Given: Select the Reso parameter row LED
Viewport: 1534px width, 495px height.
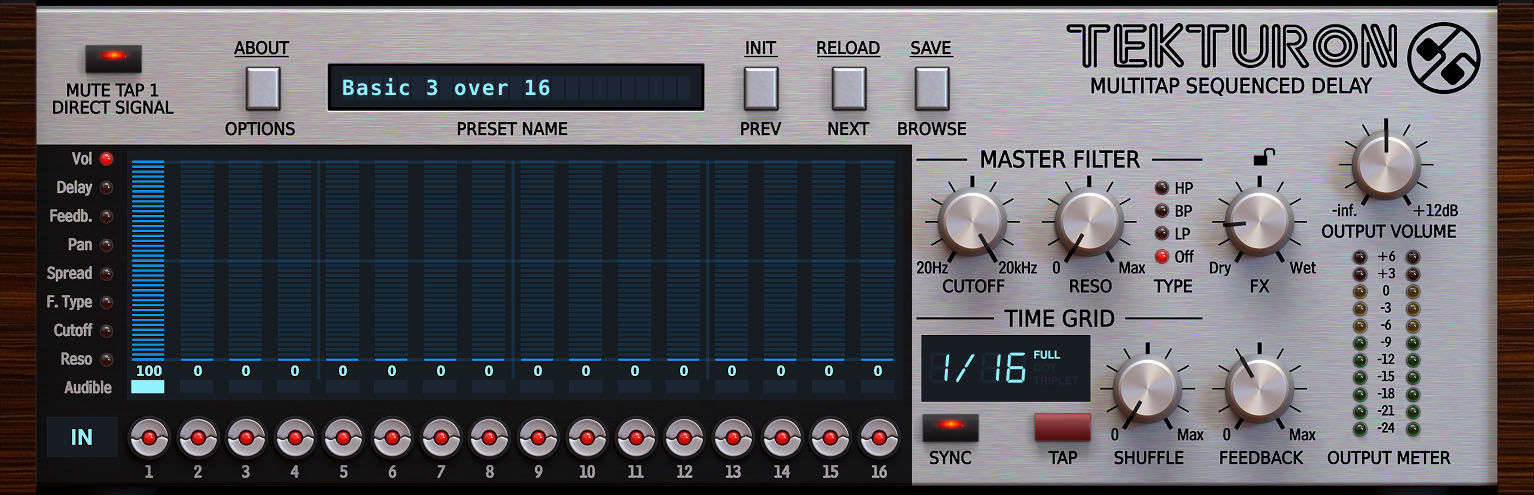Looking at the screenshot, I should 107,359.
